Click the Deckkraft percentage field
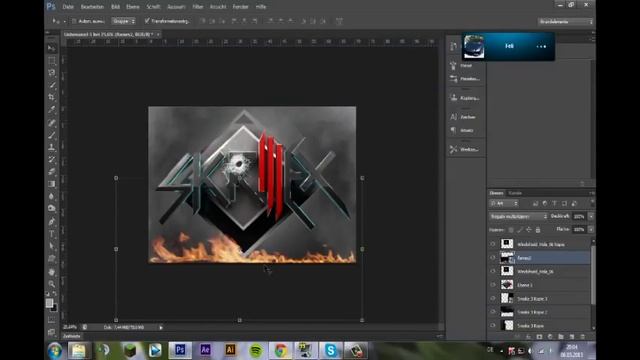This screenshot has height=360, width=640. coord(579,216)
